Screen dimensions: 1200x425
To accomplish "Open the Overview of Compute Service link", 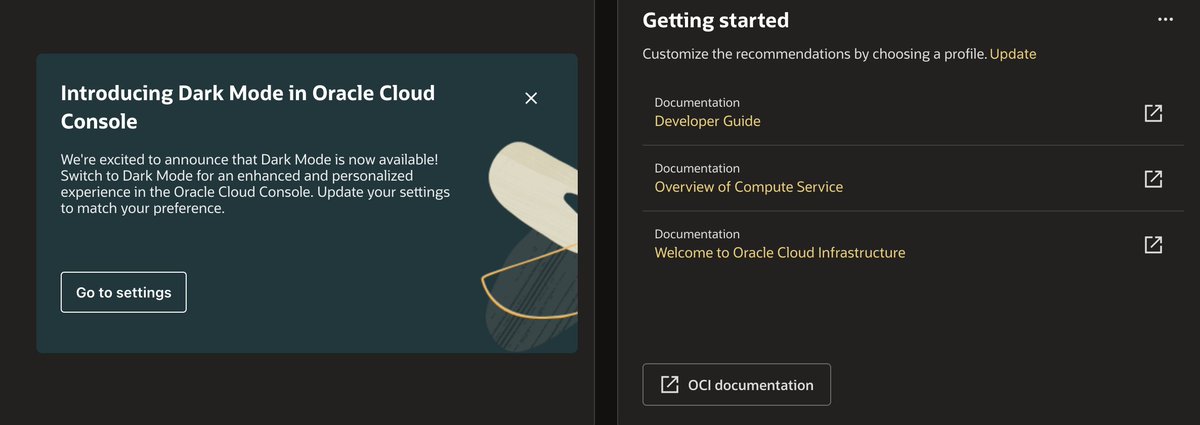I will (x=748, y=187).
